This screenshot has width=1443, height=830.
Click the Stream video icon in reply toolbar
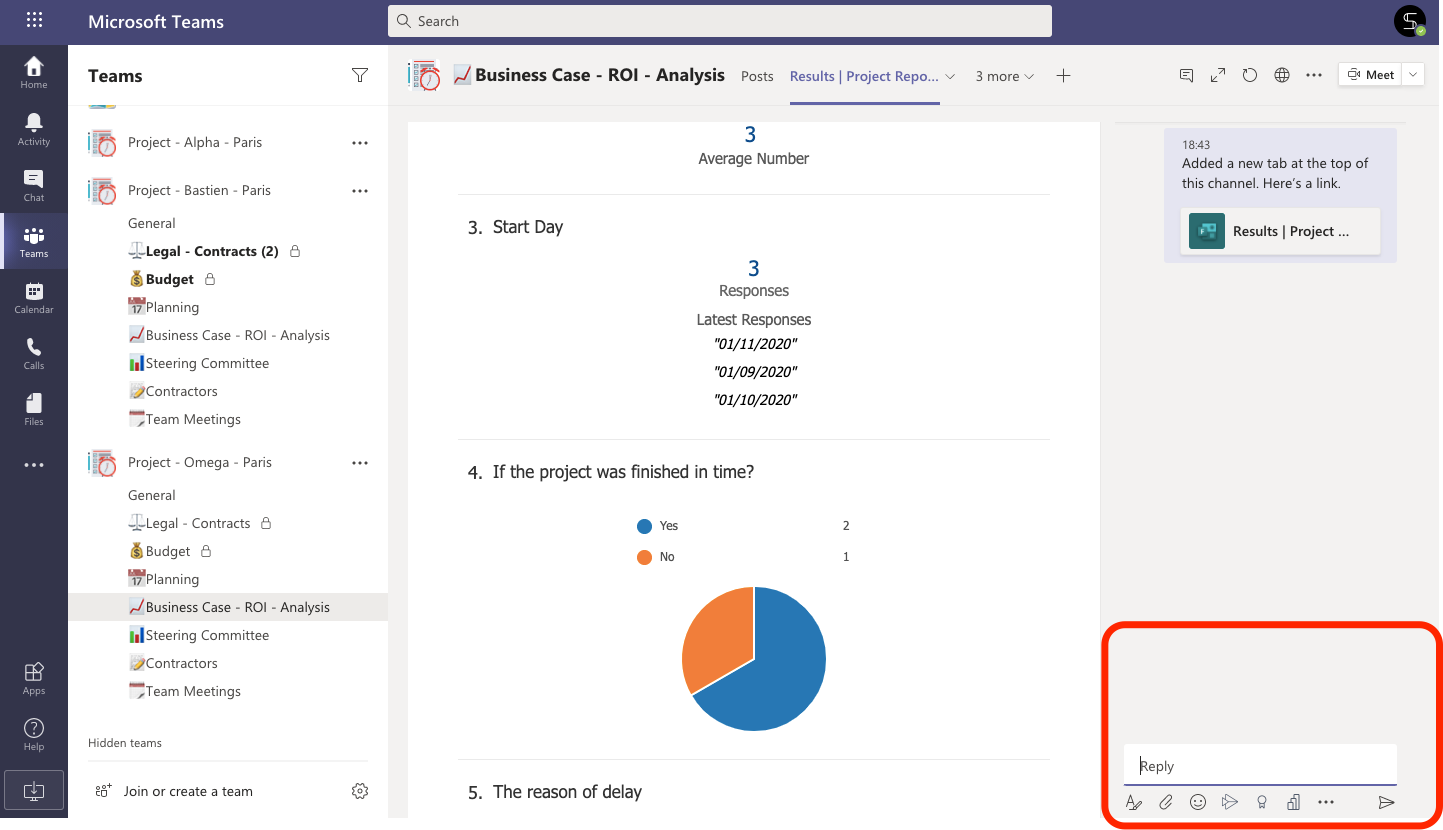[1230, 802]
